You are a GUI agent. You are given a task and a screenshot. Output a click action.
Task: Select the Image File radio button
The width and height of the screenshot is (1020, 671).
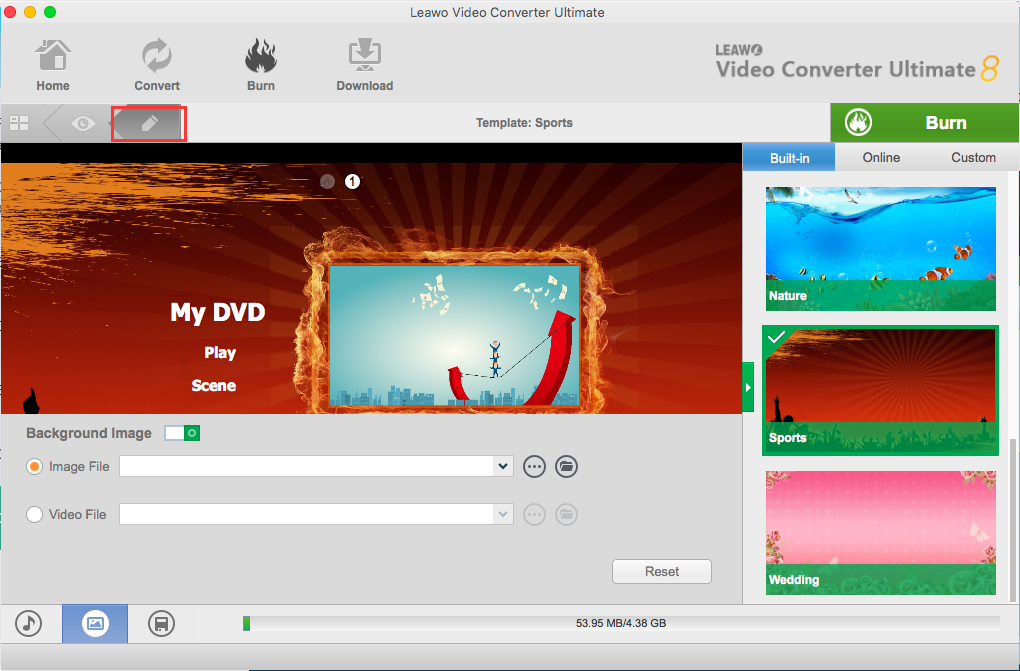pyautogui.click(x=34, y=467)
